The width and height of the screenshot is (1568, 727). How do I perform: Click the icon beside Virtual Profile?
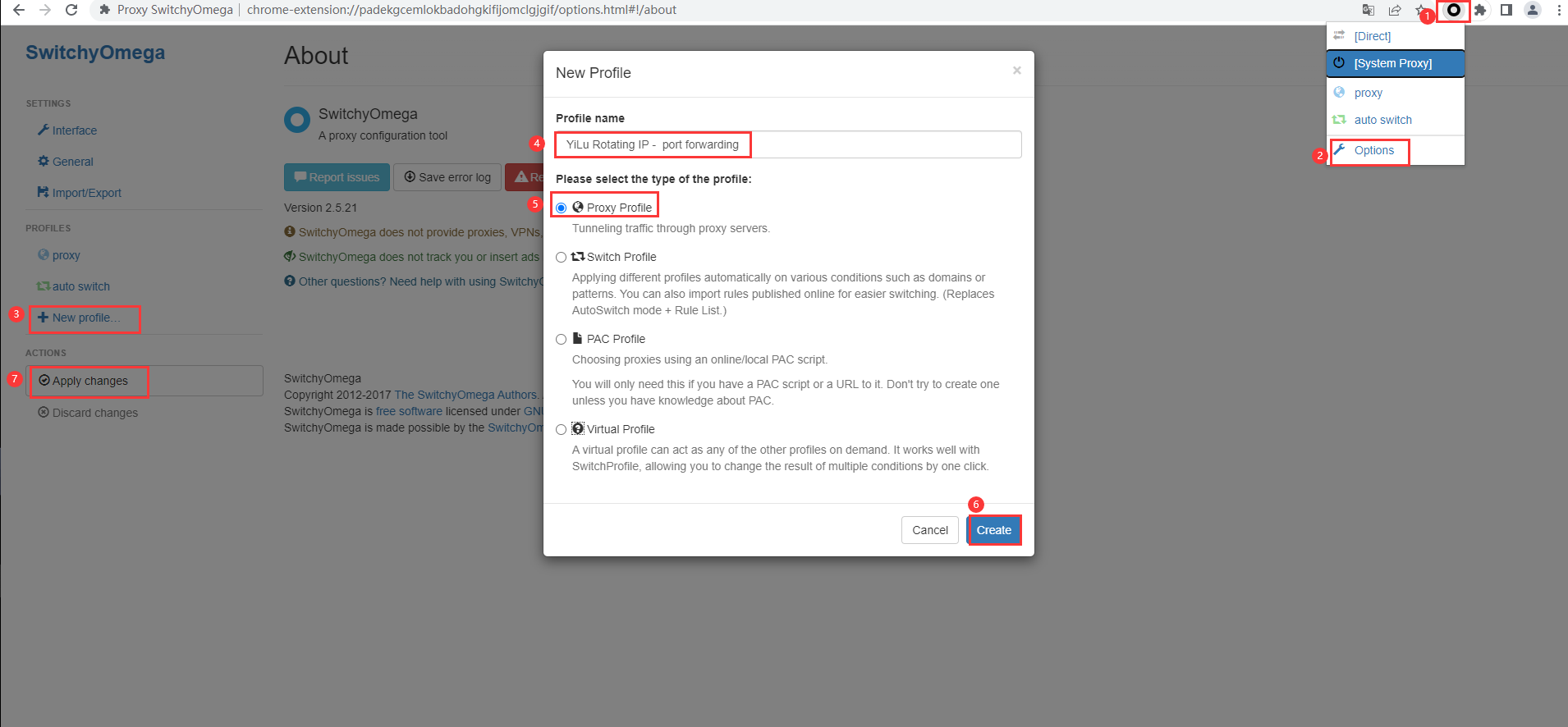tap(578, 428)
